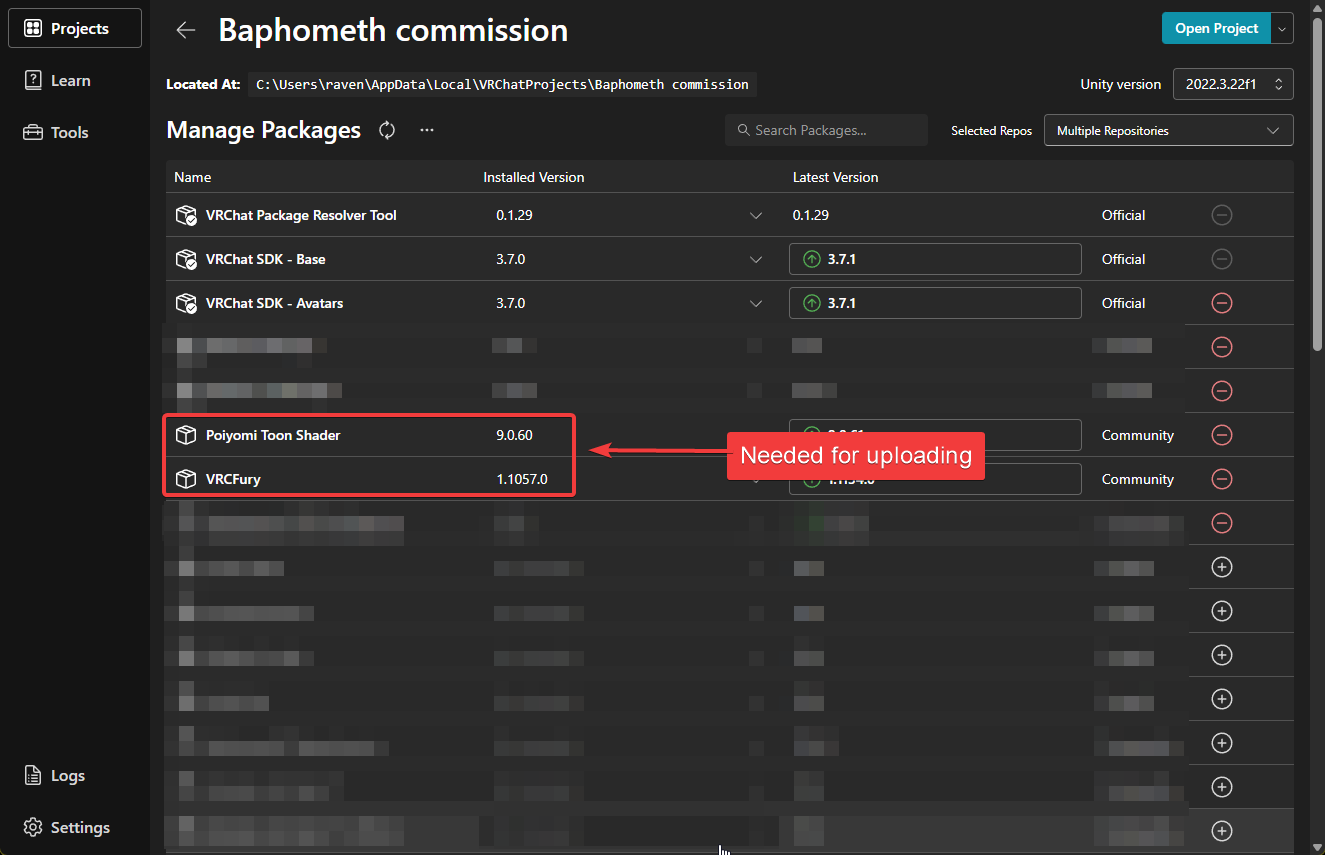Click the greyed remove icon for SDK - Base
1325x855 pixels.
point(1221,259)
